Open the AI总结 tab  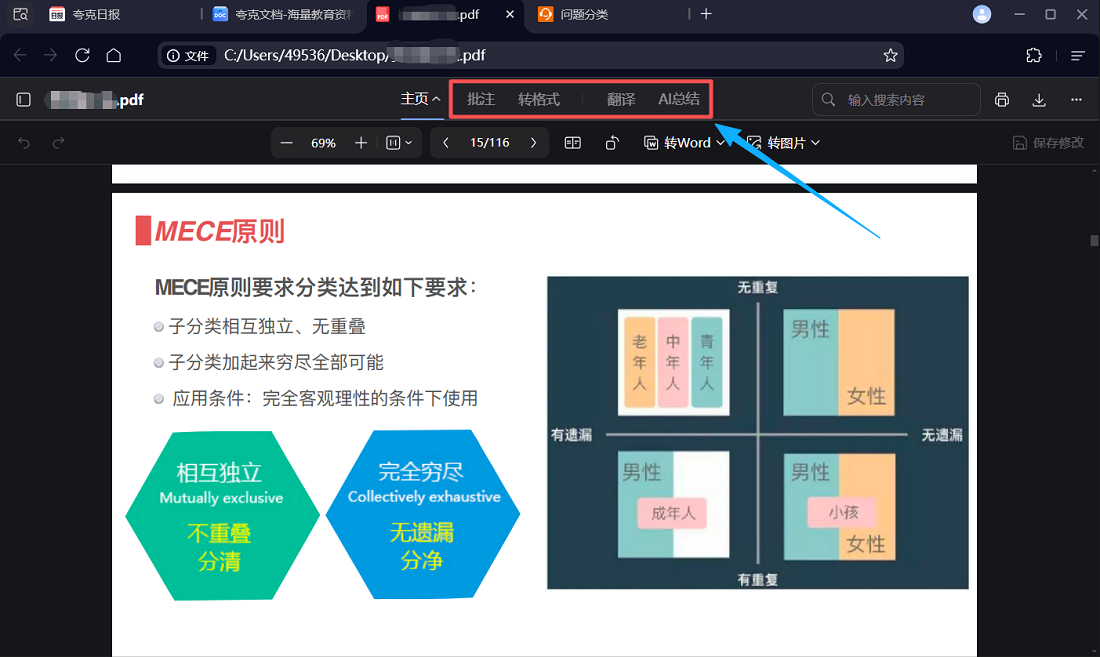[x=679, y=99]
